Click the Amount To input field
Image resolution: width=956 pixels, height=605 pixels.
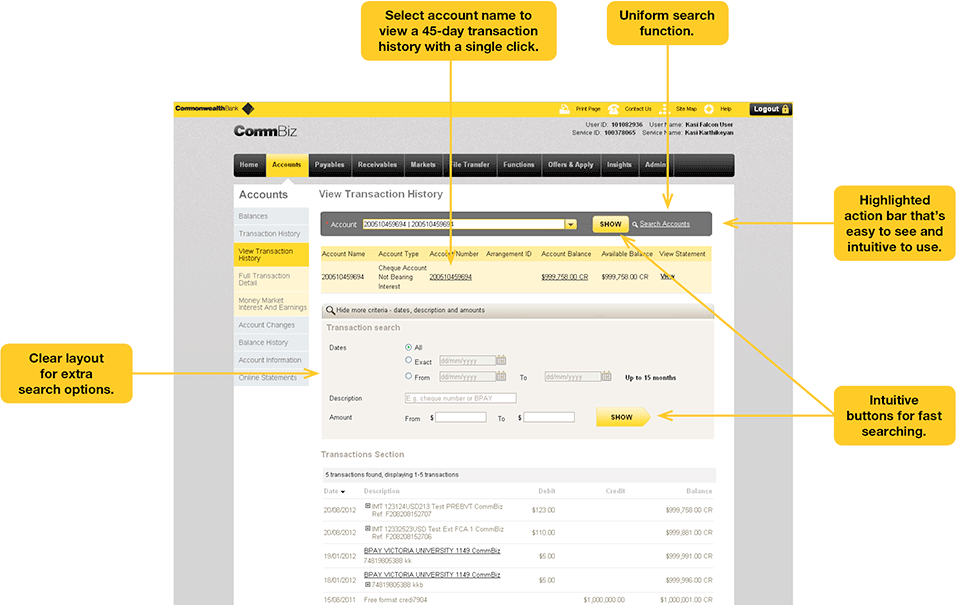pyautogui.click(x=549, y=417)
